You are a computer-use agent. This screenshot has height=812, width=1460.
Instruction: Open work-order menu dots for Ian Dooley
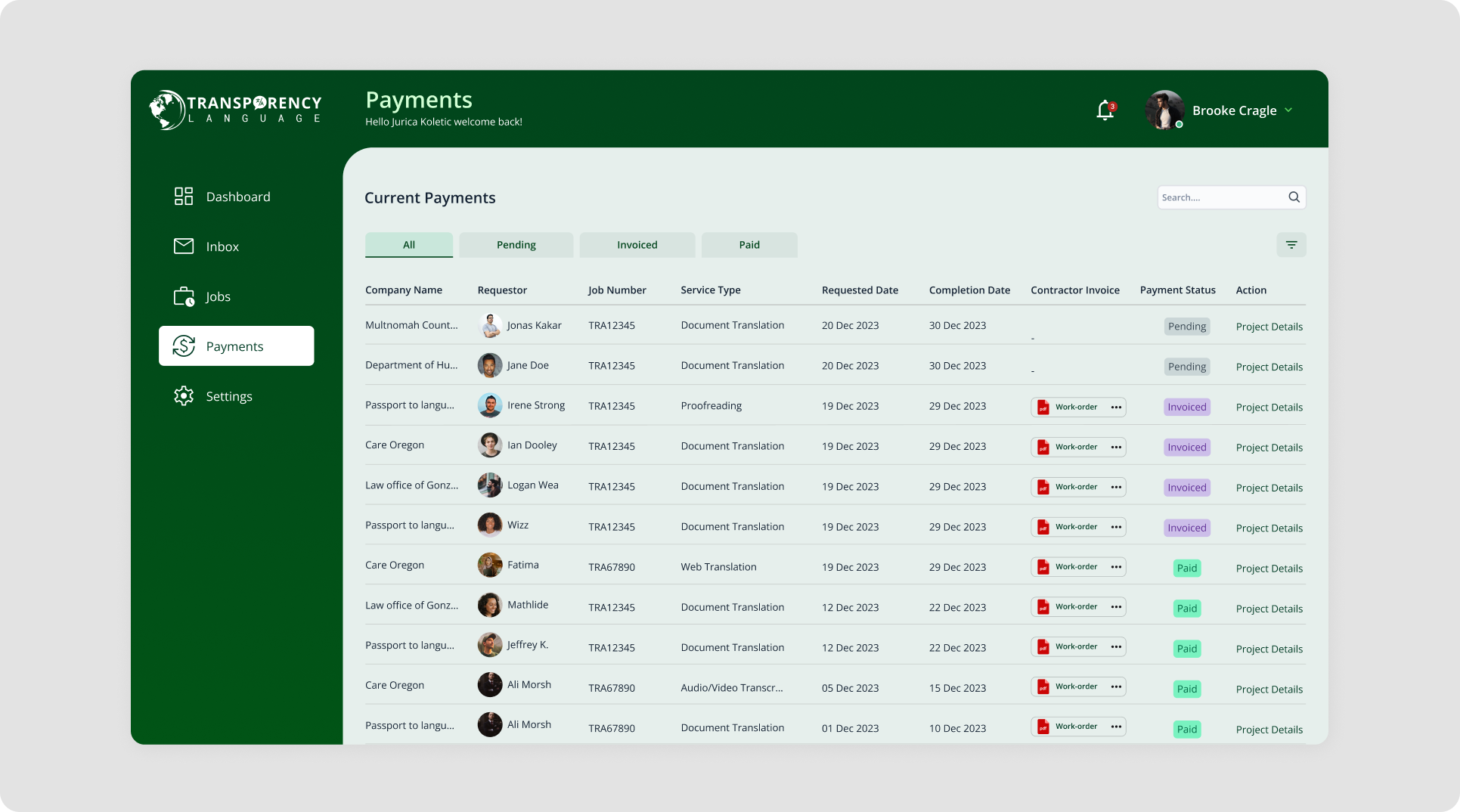pyautogui.click(x=1116, y=448)
